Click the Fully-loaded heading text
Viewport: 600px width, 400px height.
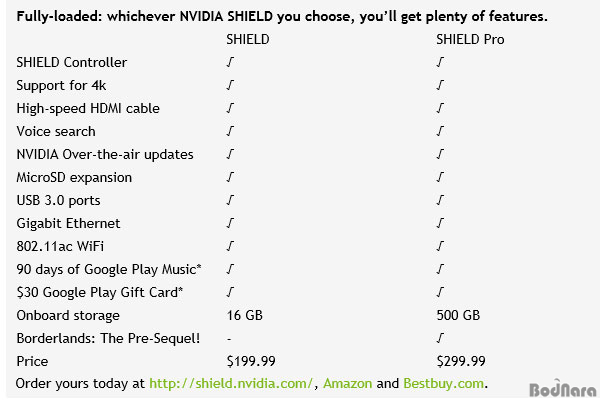coord(282,16)
